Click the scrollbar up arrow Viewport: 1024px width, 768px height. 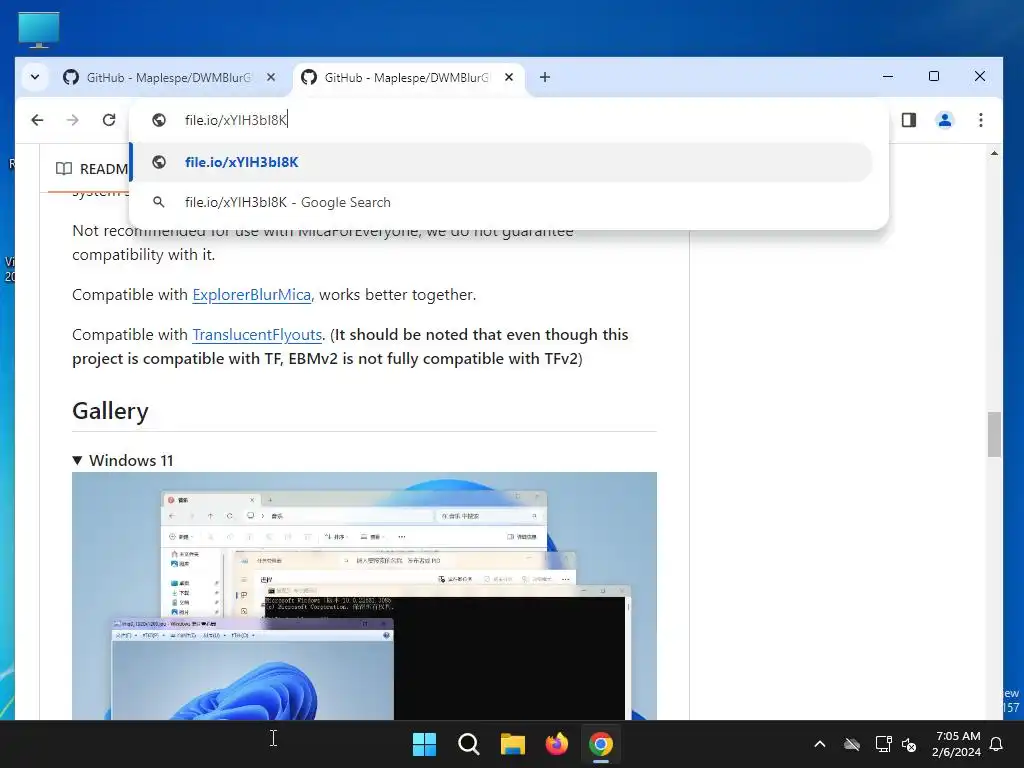994,153
